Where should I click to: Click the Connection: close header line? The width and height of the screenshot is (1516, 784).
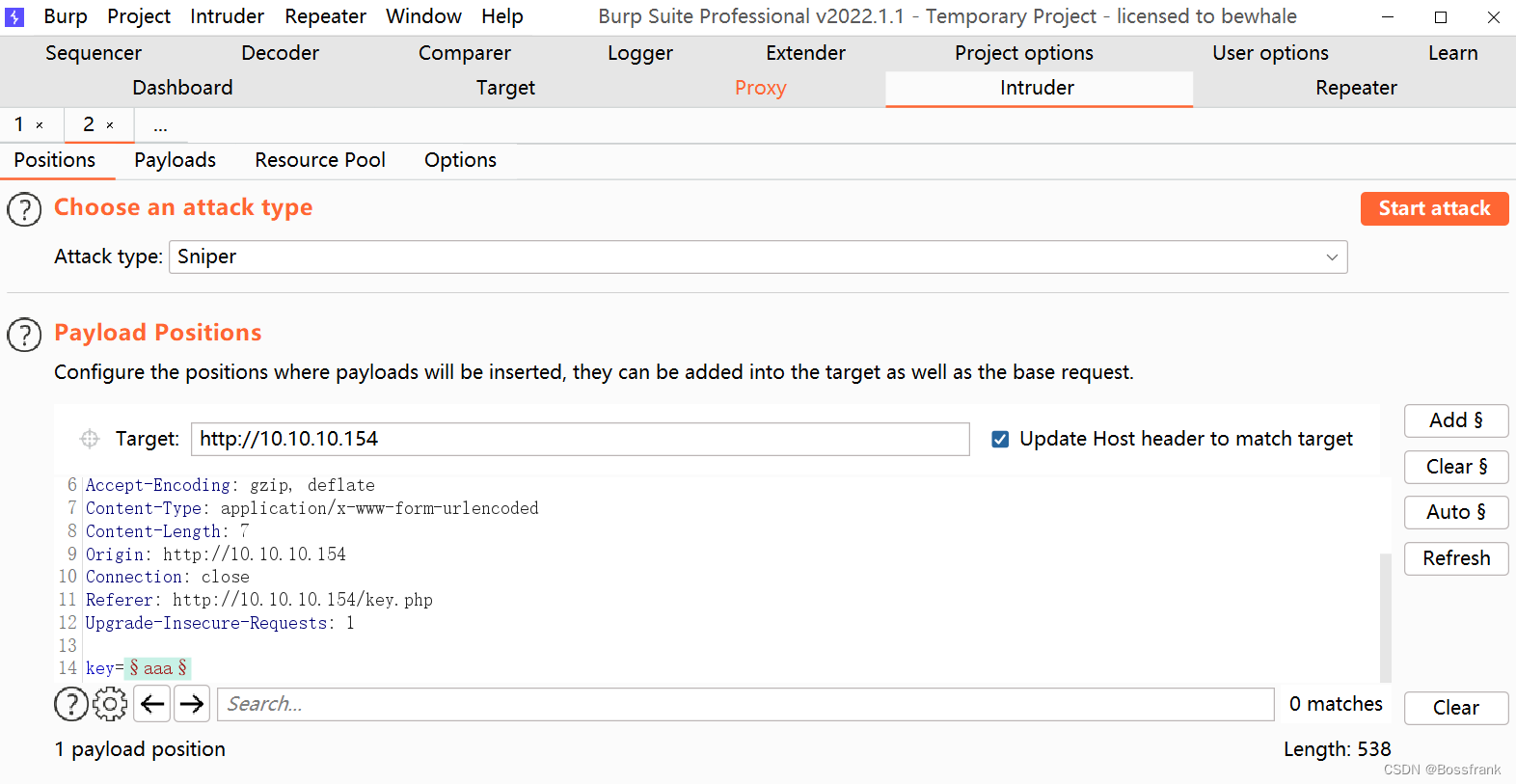pos(168,577)
